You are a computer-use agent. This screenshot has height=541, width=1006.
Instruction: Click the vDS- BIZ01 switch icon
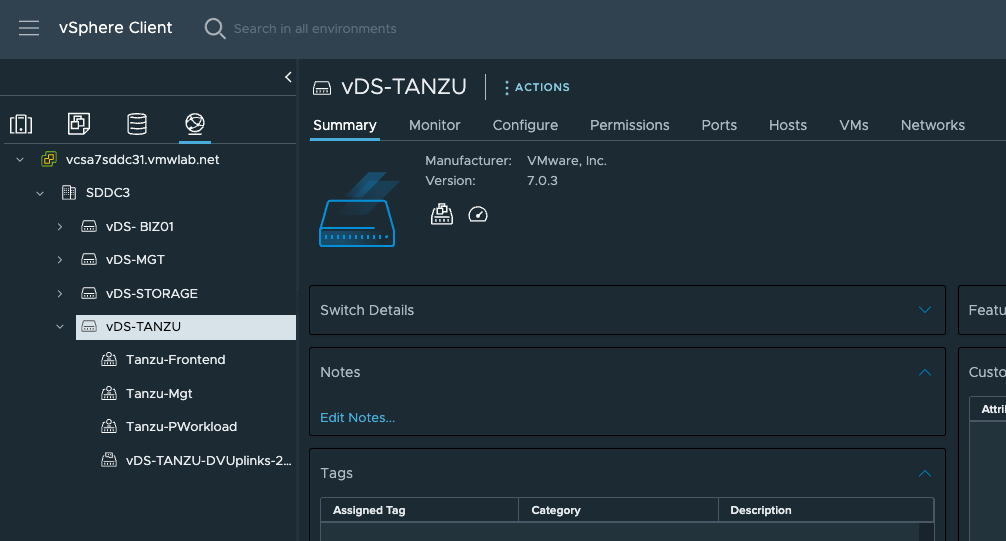89,227
